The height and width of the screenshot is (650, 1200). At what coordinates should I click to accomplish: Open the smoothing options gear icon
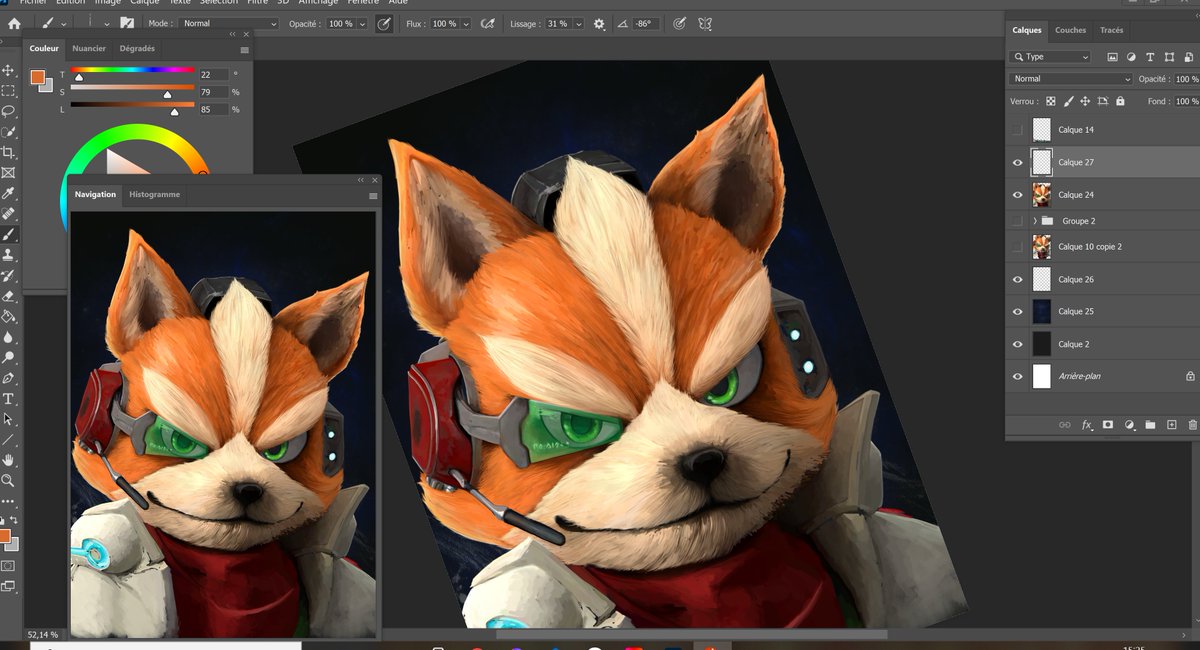tap(599, 23)
